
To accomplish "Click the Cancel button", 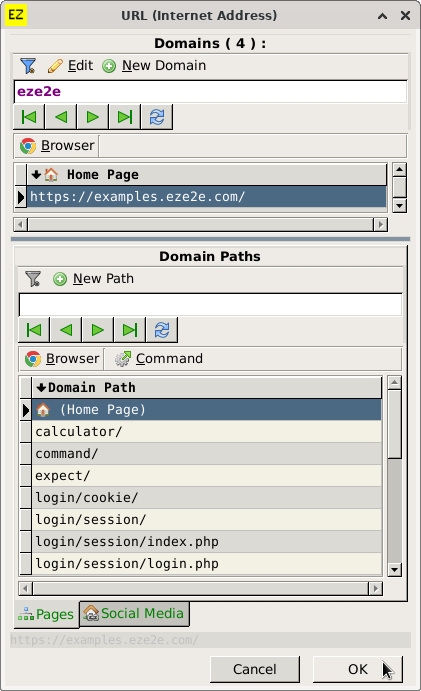I will tap(255, 669).
